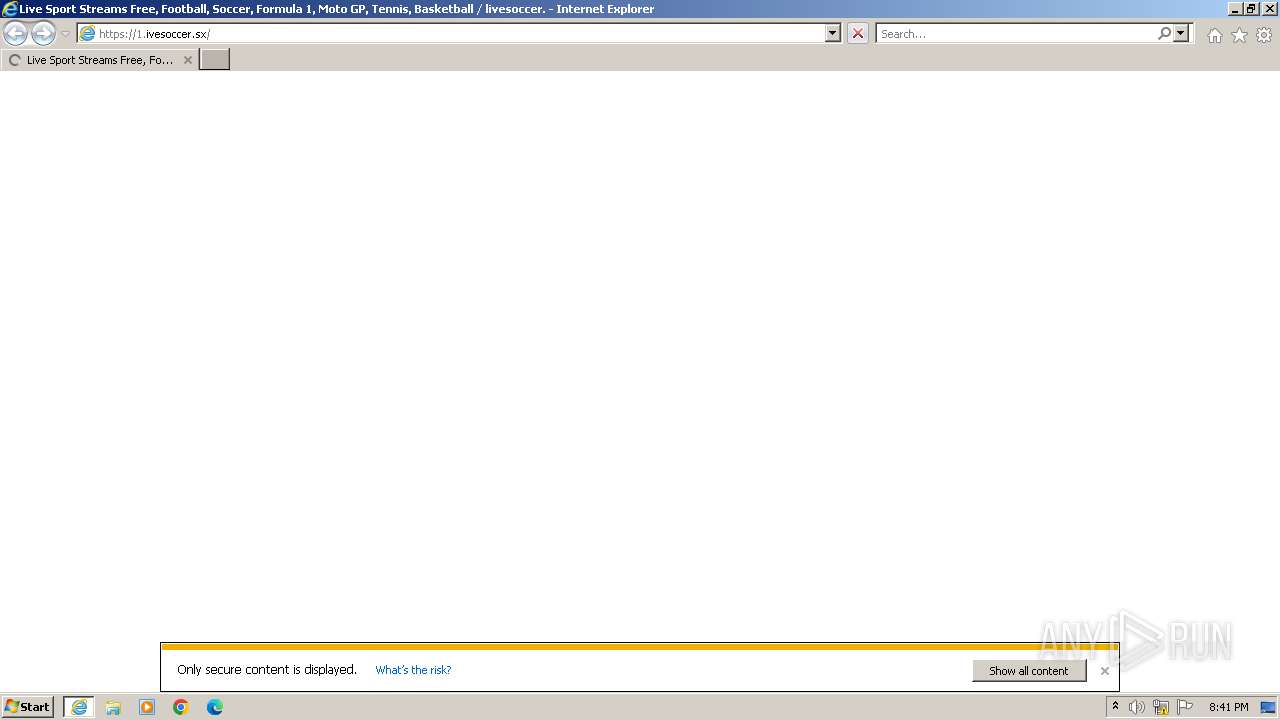
Task: Minimize the Internet Explorer window
Action: pos(1234,9)
